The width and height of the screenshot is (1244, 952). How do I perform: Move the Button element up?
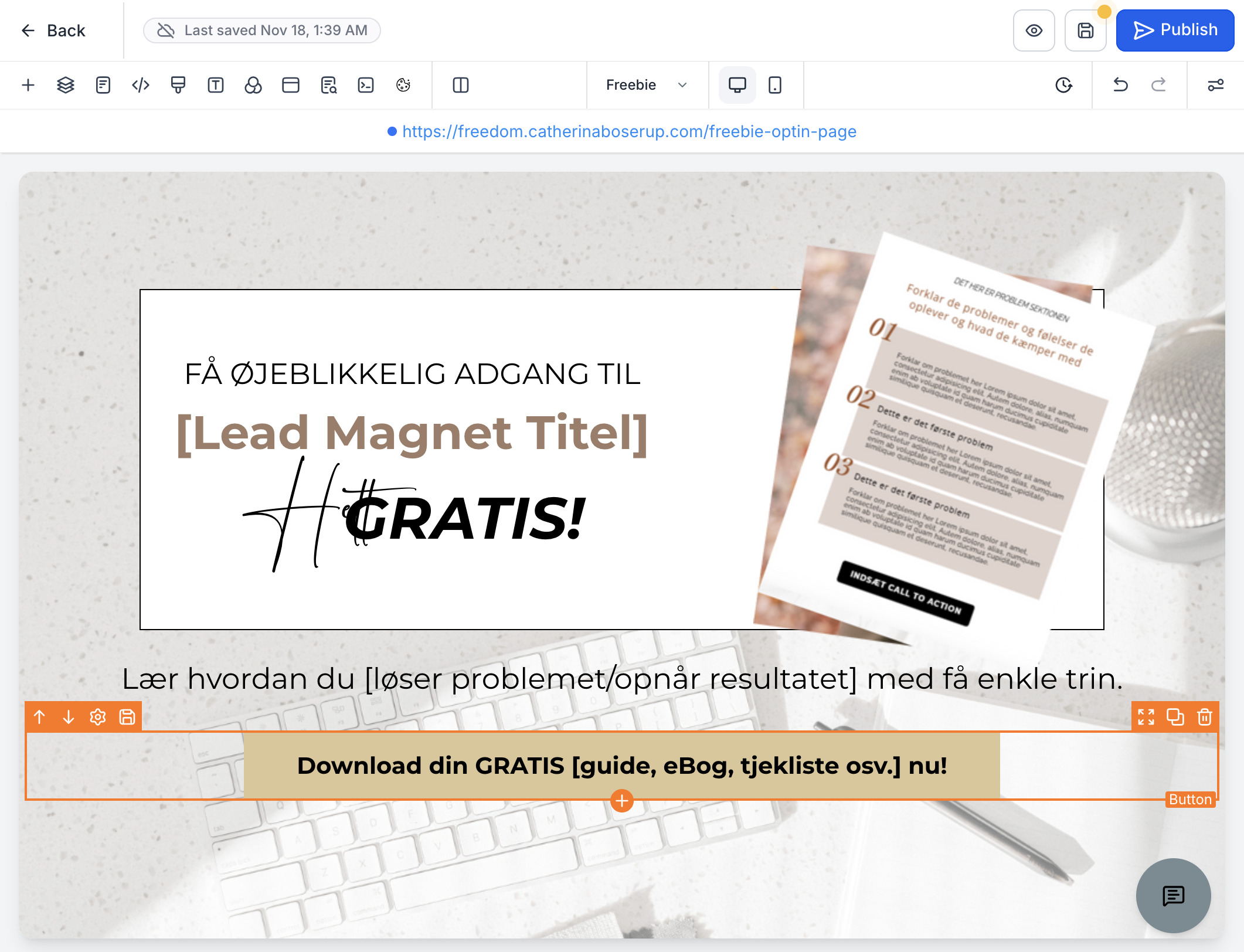tap(39, 717)
